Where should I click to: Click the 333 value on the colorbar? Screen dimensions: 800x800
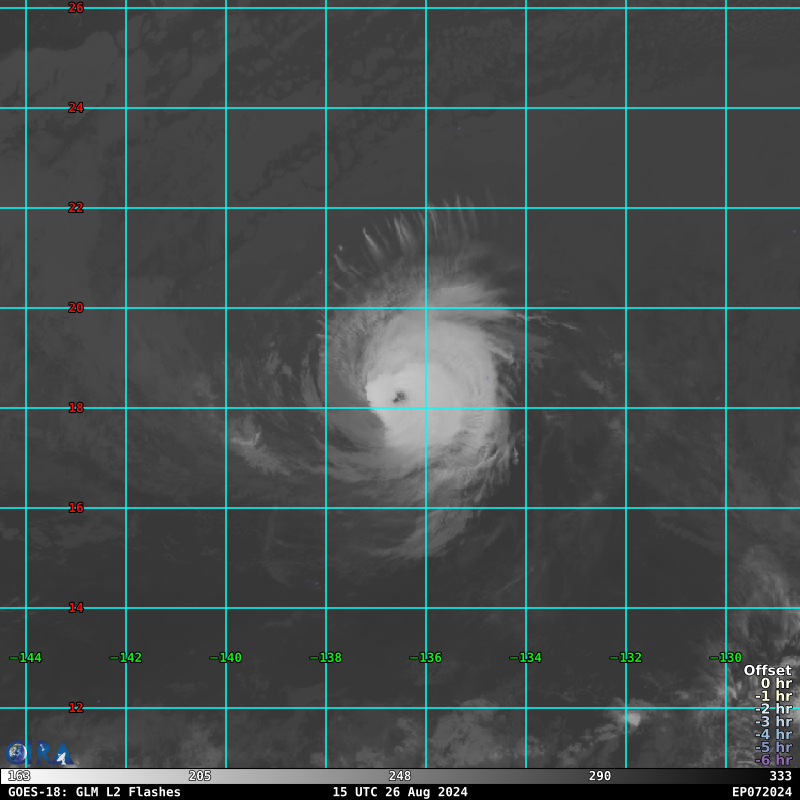(780, 776)
